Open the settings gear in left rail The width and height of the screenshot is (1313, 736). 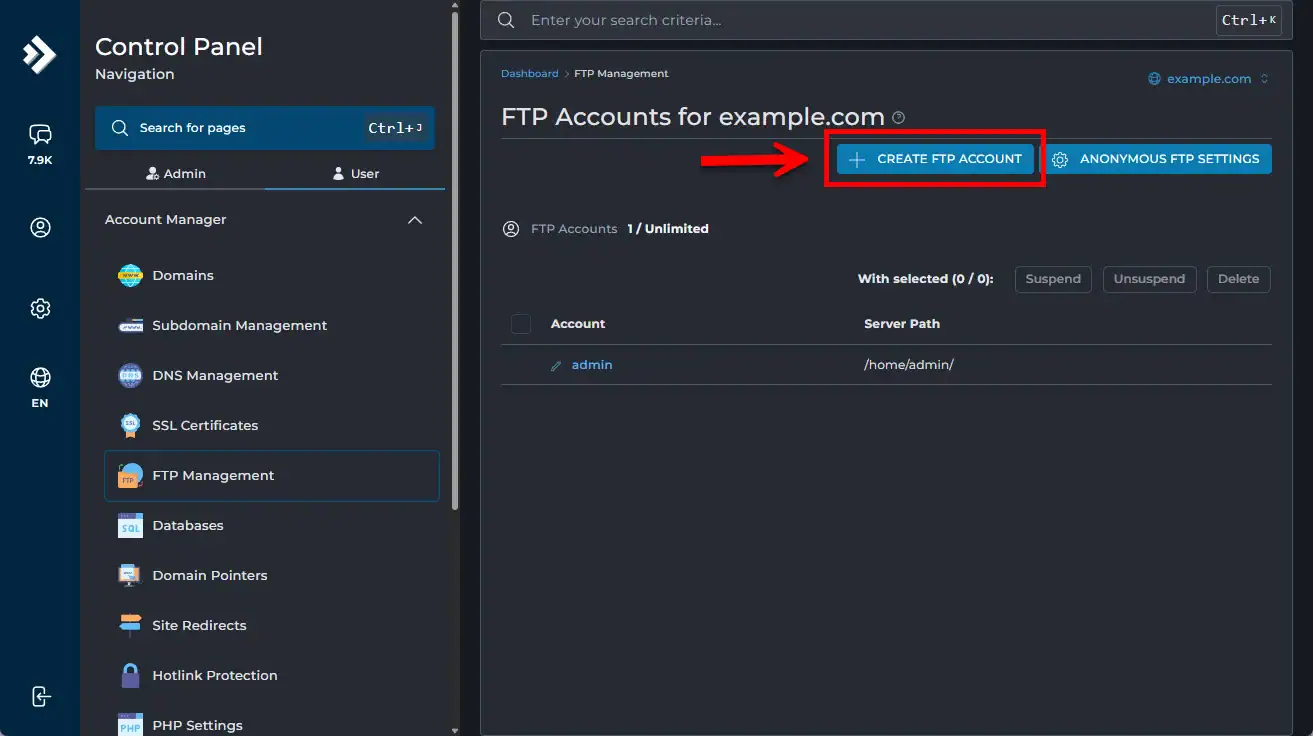click(x=40, y=308)
